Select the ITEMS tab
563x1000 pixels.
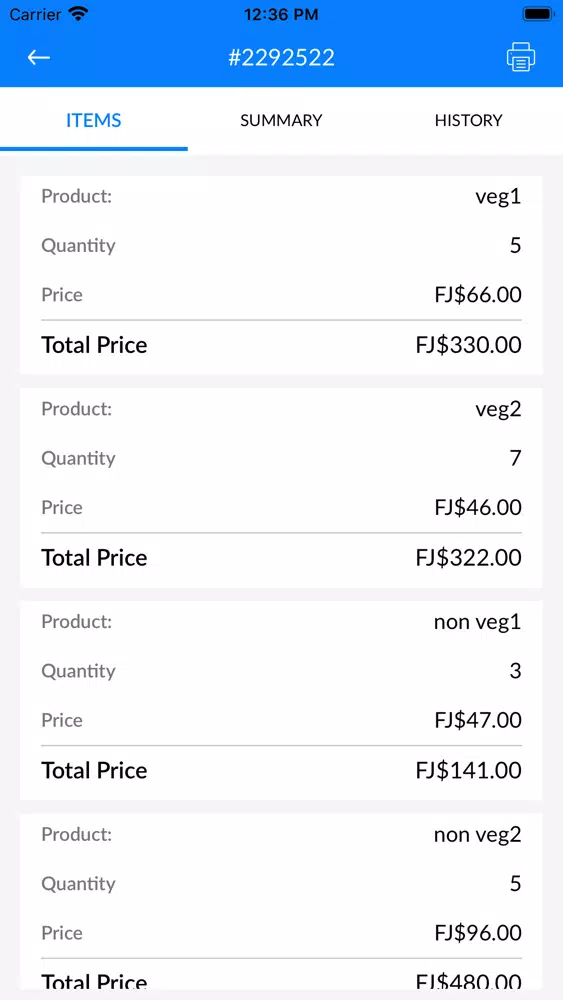point(94,120)
